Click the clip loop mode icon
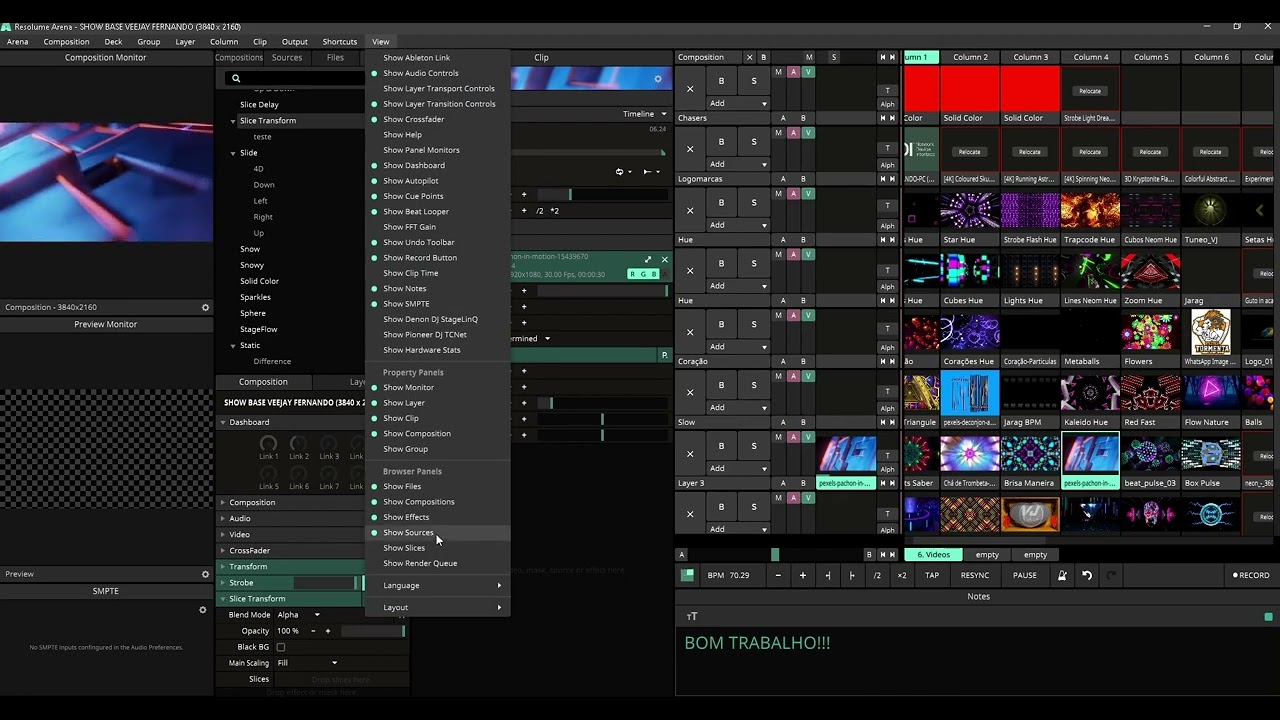The height and width of the screenshot is (720, 1280). [619, 172]
